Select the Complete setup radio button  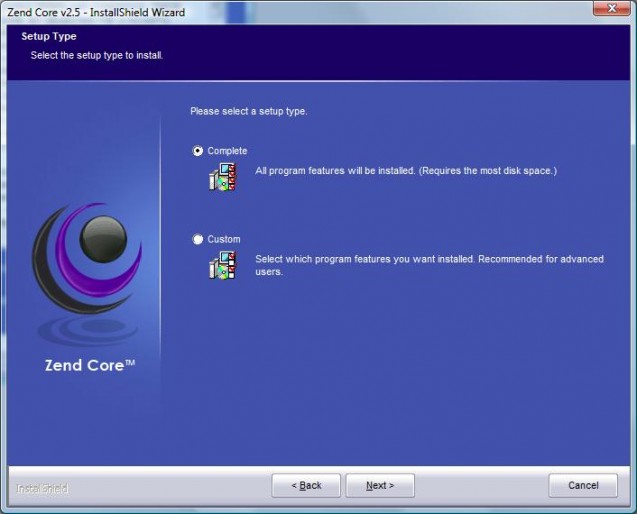point(197,151)
